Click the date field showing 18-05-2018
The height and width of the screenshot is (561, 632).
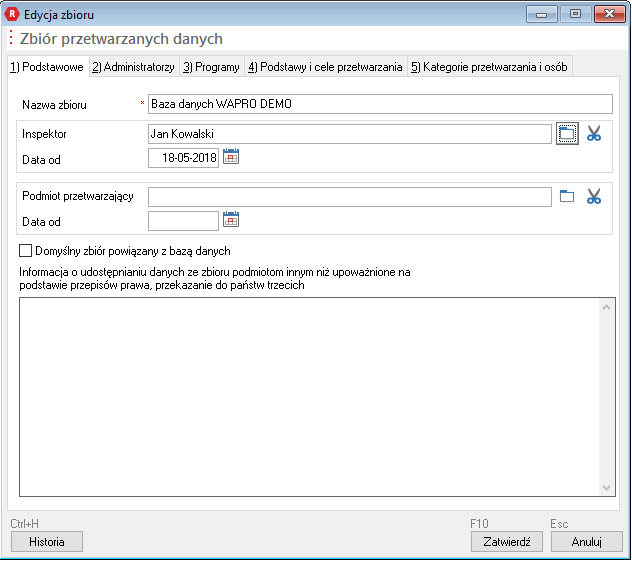click(183, 158)
